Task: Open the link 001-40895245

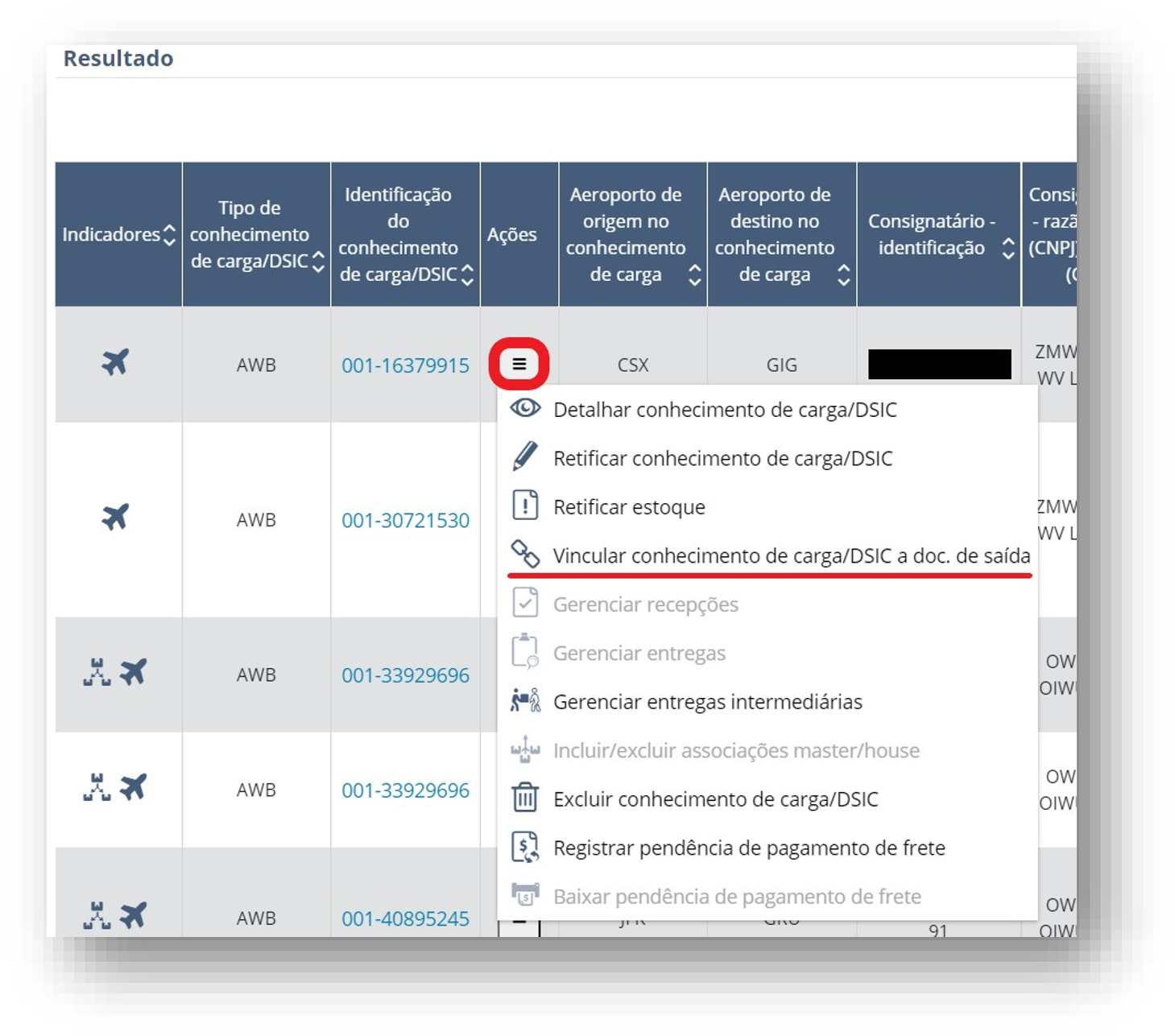Action: [x=405, y=918]
